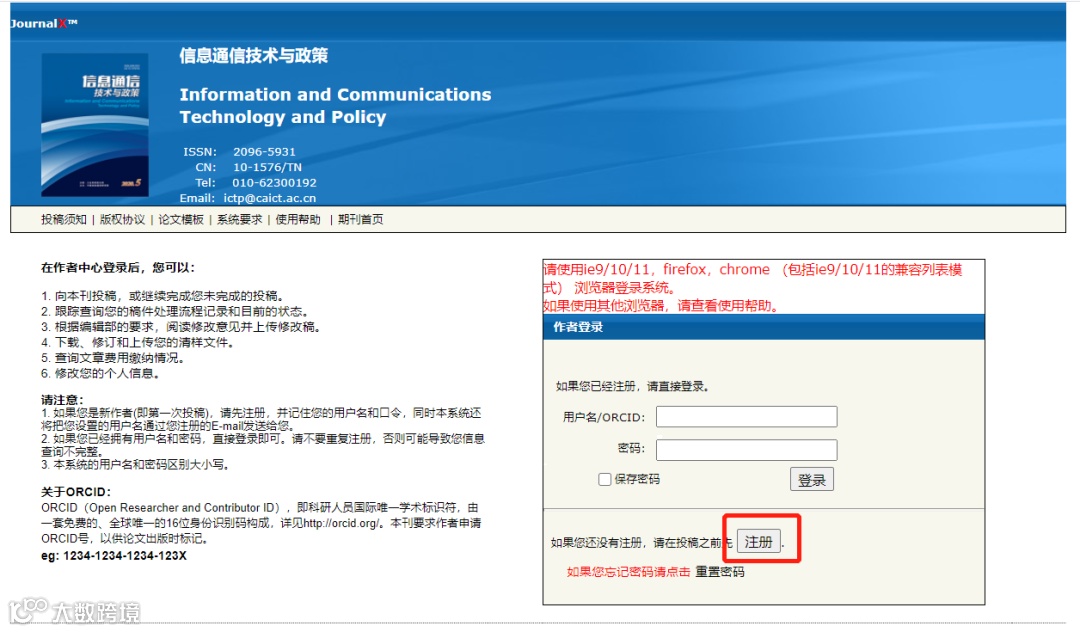Click the journal title 信息通信技术与政策

tap(253, 56)
